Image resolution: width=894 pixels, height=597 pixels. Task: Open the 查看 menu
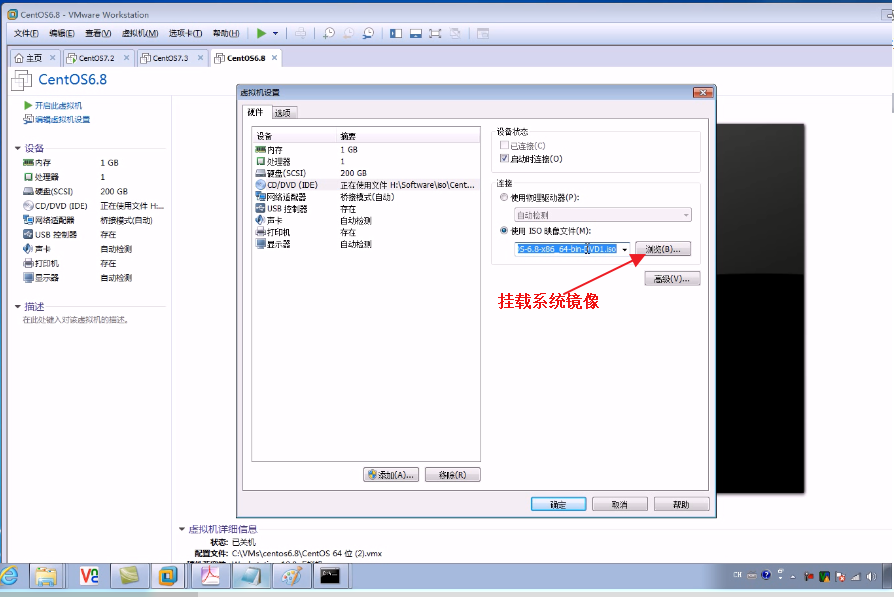(98, 34)
